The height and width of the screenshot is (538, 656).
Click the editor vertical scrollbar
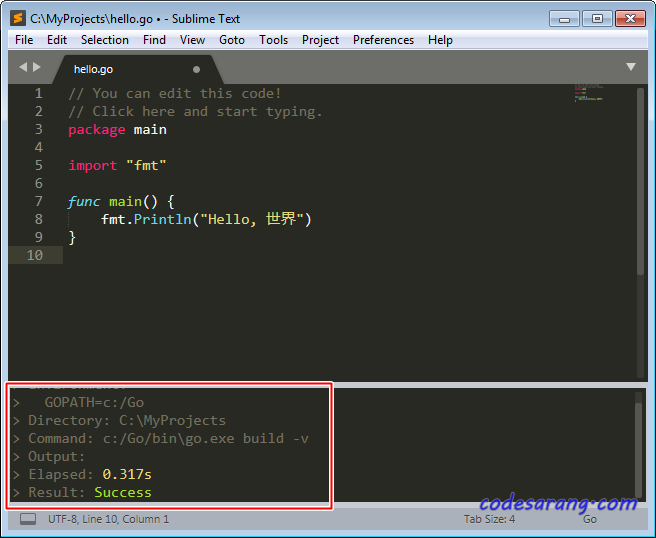tap(640, 181)
